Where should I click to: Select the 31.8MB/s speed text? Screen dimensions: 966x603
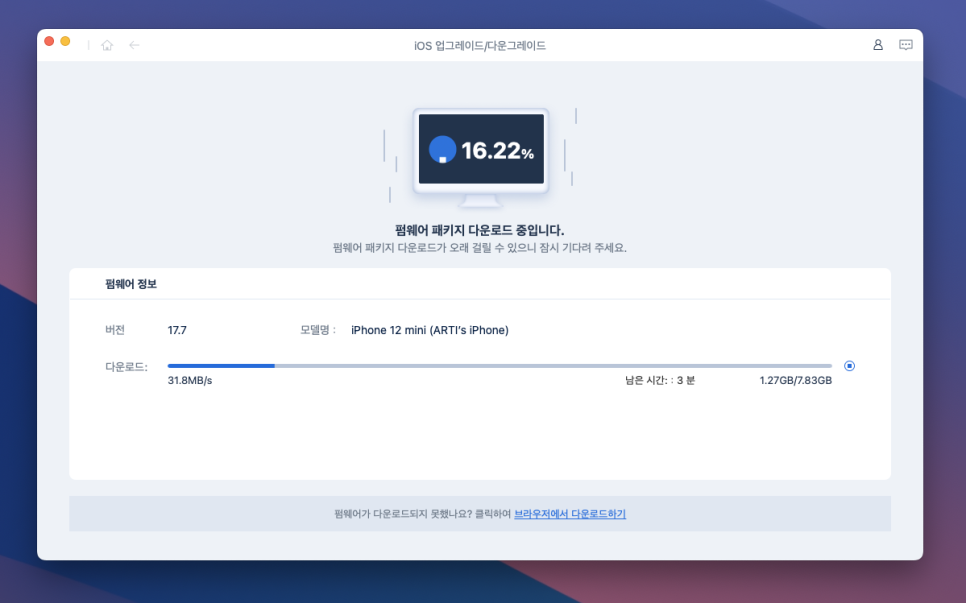tap(190, 381)
